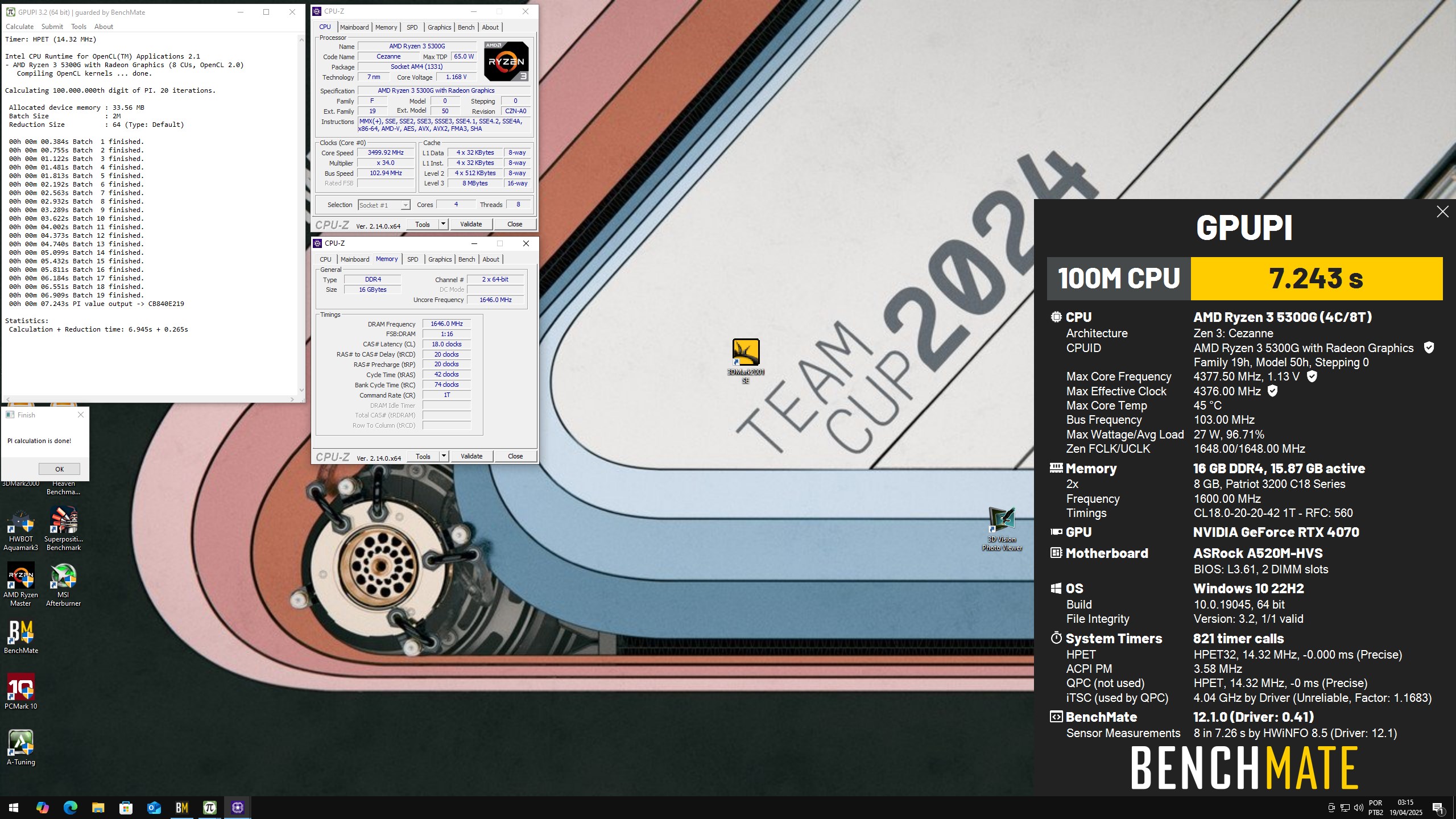
Task: Click GPUPI horizontal scrollbar right arrow
Action: click(292, 399)
